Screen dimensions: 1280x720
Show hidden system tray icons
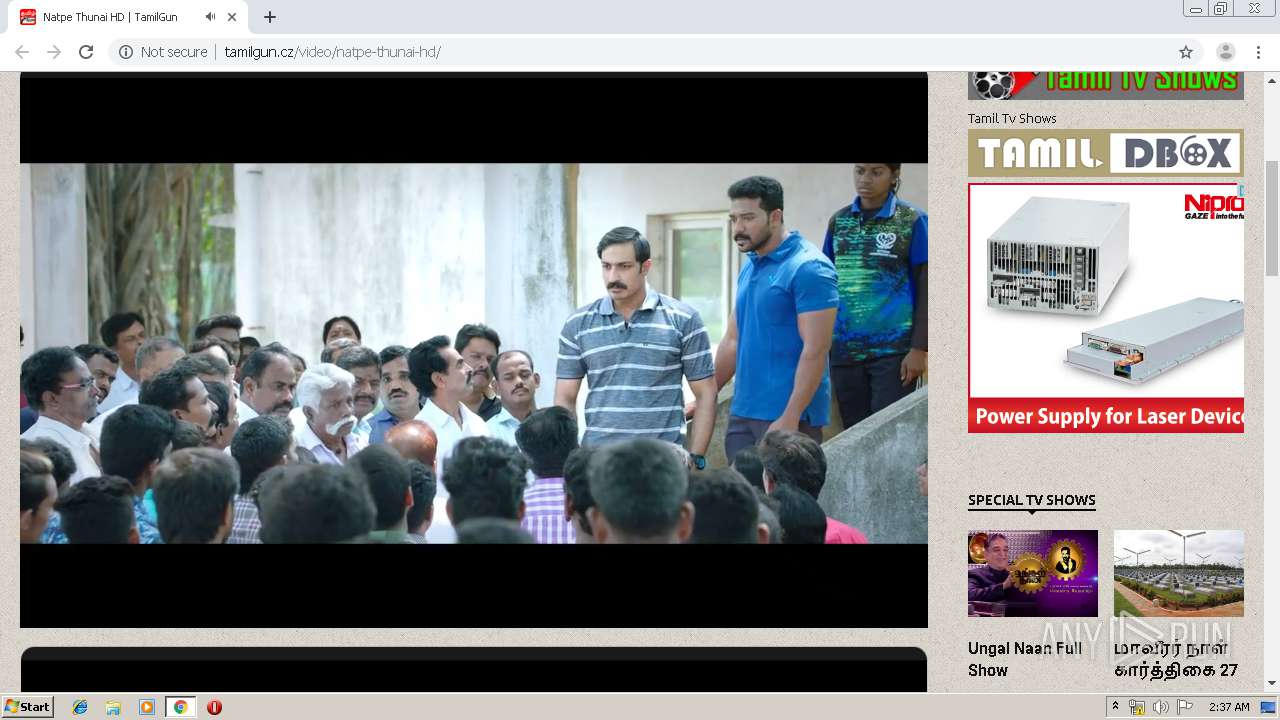click(x=1115, y=707)
